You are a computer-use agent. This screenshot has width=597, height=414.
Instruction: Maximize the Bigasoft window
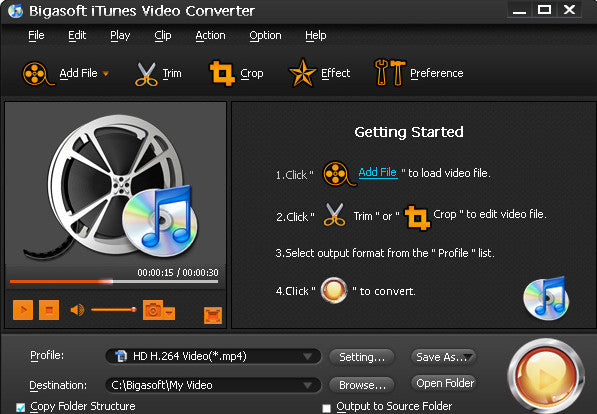click(544, 10)
